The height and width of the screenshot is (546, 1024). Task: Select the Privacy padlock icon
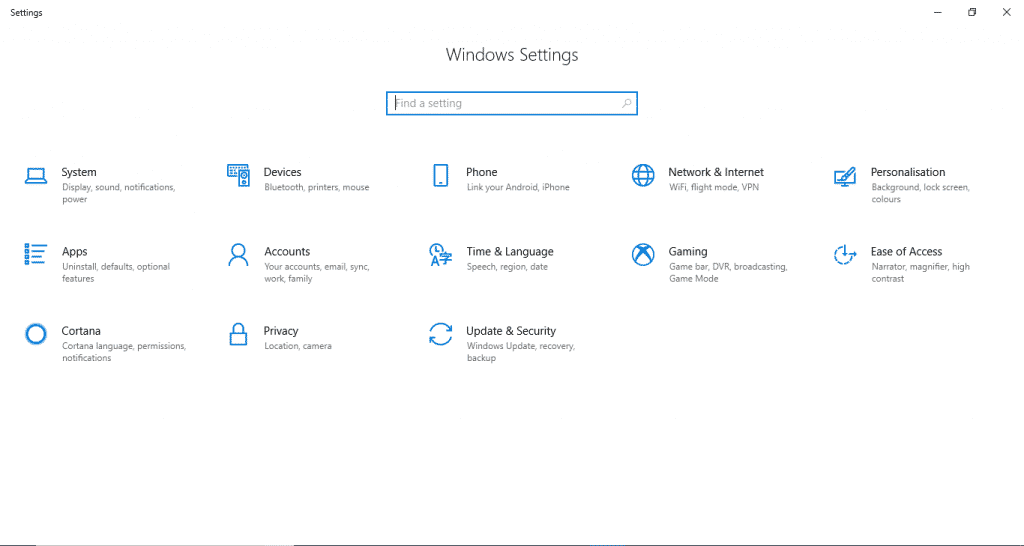click(238, 334)
